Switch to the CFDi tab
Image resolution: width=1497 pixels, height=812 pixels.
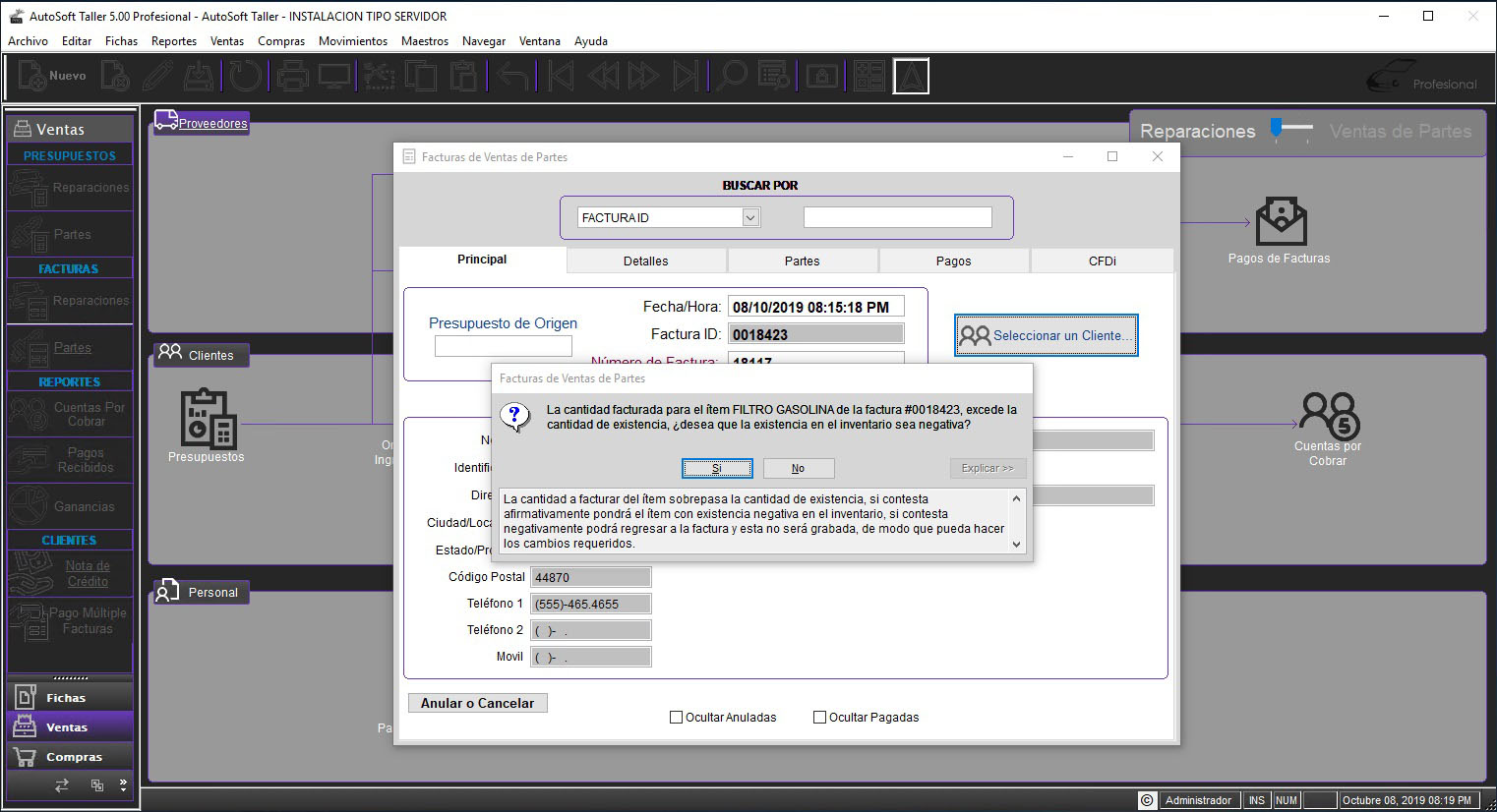coord(1103,261)
